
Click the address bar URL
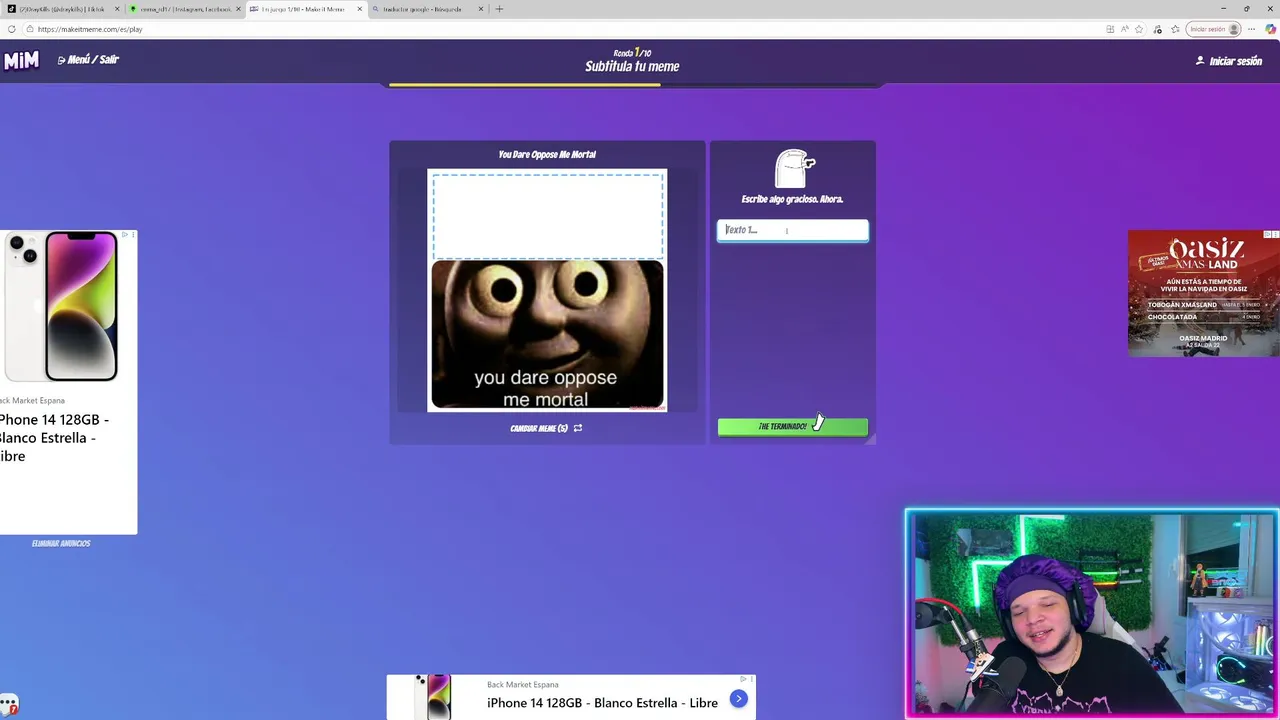coord(90,29)
